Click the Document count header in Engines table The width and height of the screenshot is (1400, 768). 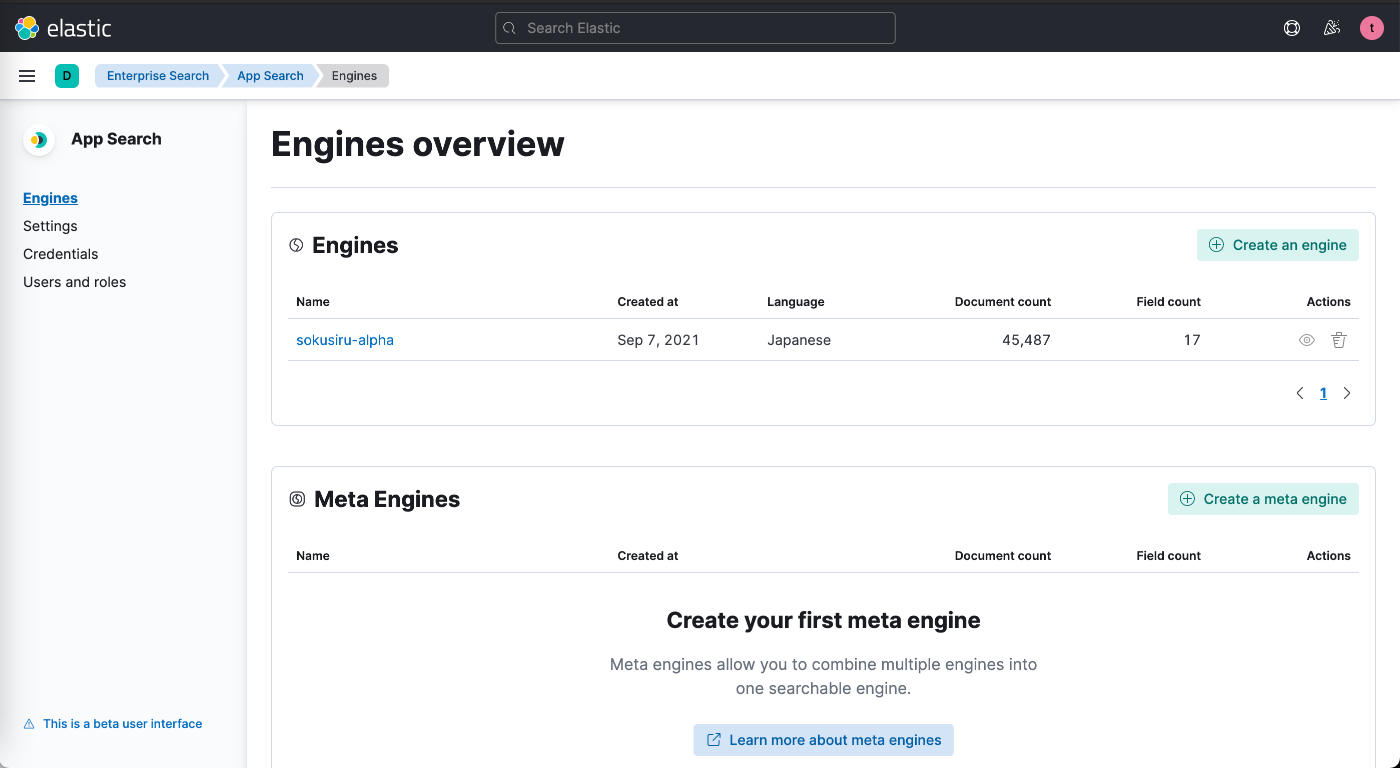[1003, 302]
